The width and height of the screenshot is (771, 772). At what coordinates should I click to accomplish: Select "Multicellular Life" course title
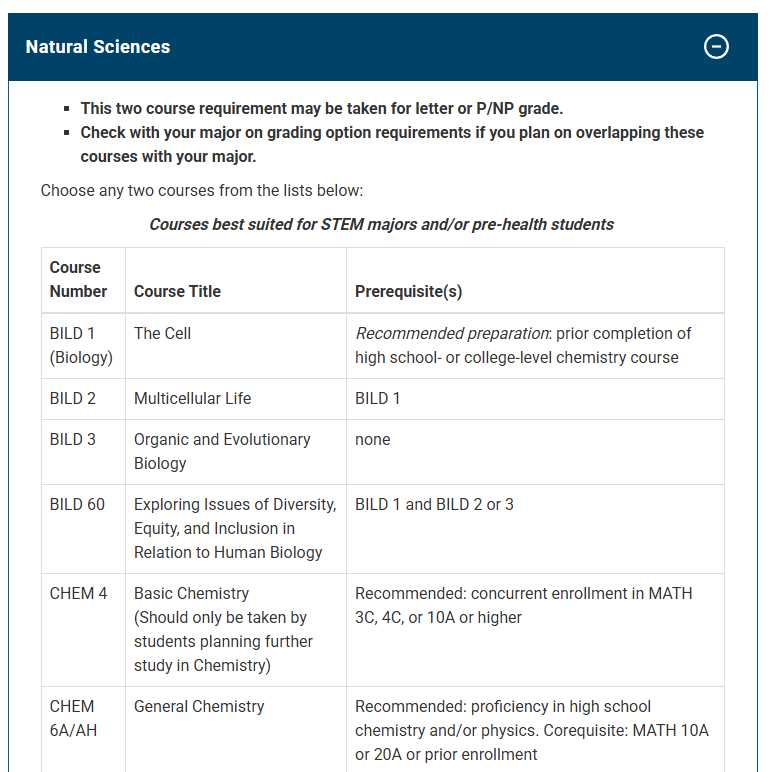[192, 398]
